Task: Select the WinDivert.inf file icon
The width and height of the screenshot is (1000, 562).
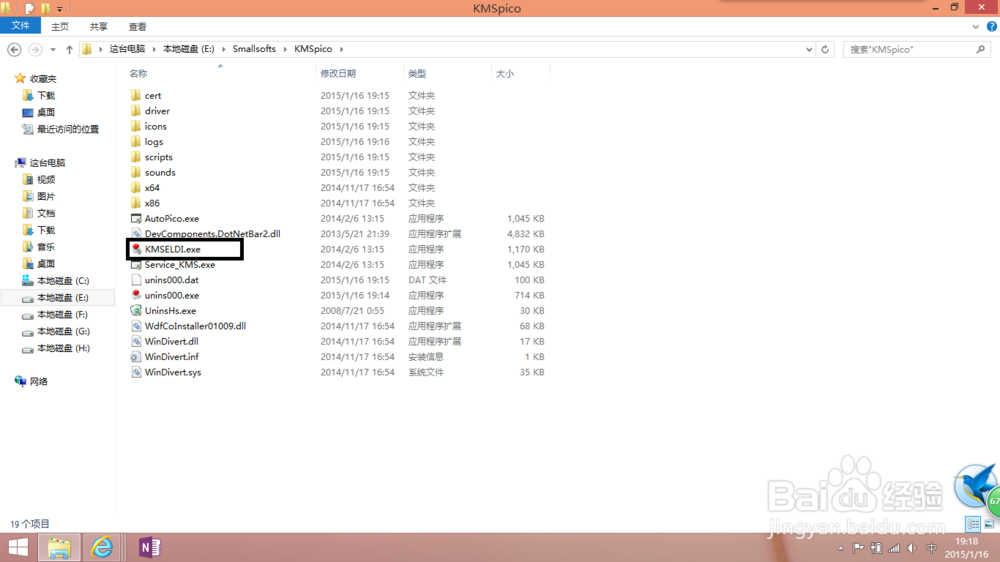Action: [136, 357]
